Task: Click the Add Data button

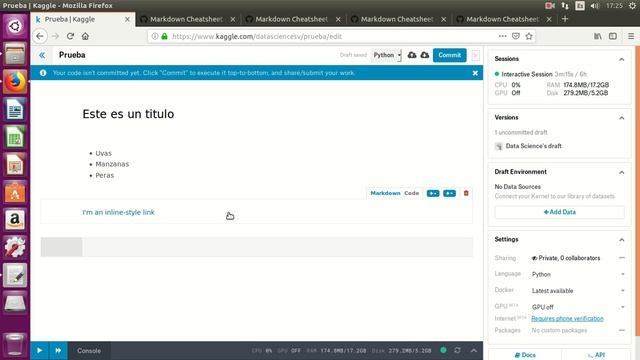Action: (560, 212)
